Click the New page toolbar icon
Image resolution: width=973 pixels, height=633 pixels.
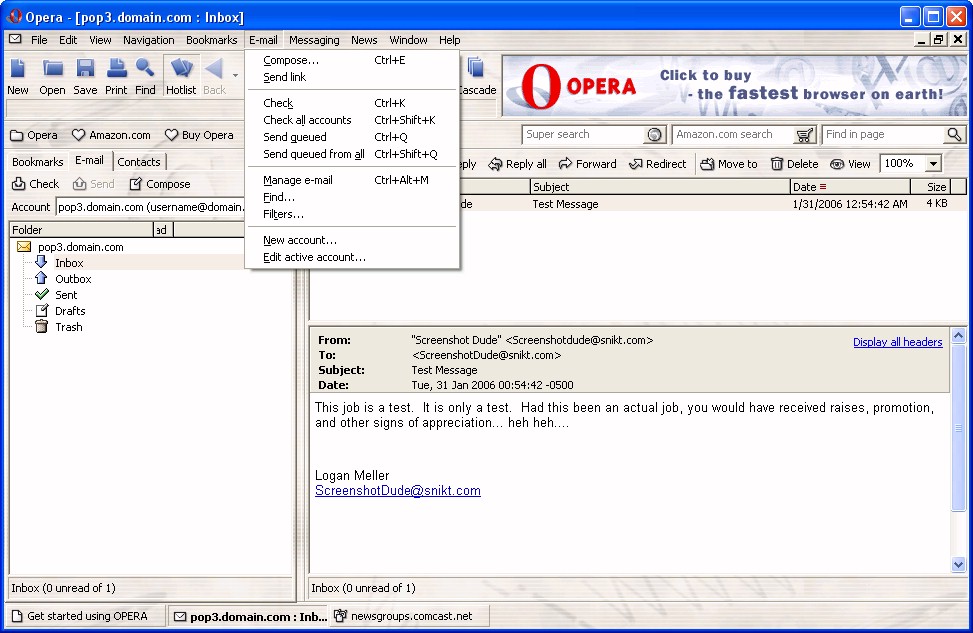[x=17, y=76]
